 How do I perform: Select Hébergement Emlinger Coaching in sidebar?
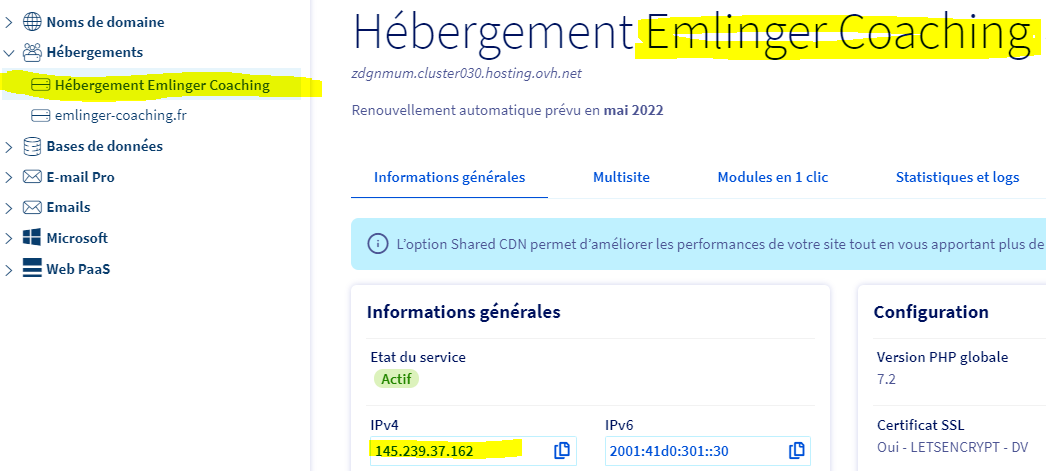[162, 85]
